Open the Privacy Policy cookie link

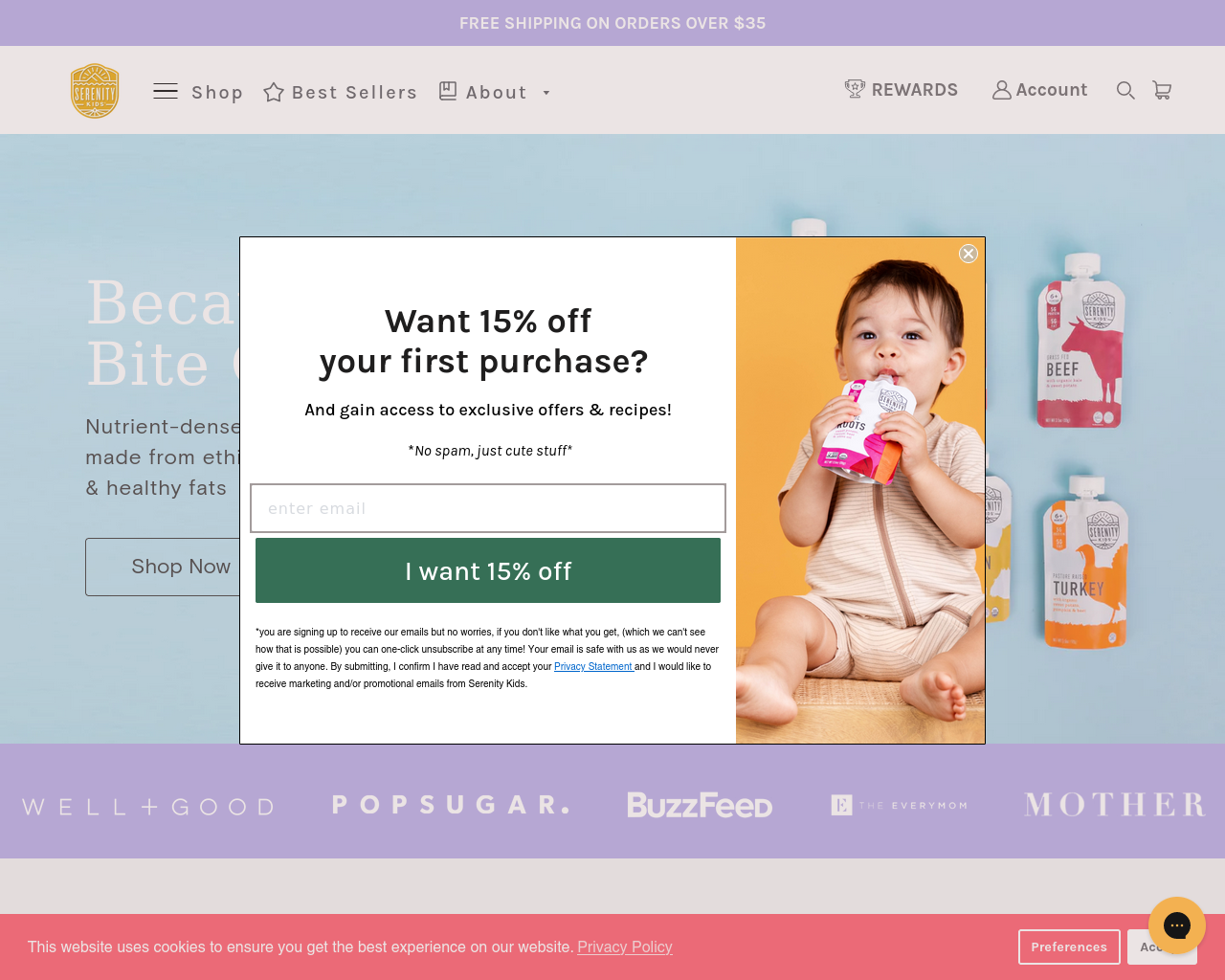pyautogui.click(x=625, y=947)
